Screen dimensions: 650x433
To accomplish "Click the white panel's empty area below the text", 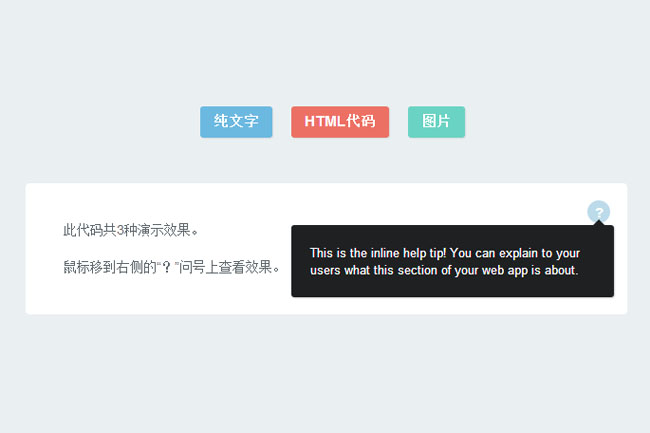I will tap(150, 298).
